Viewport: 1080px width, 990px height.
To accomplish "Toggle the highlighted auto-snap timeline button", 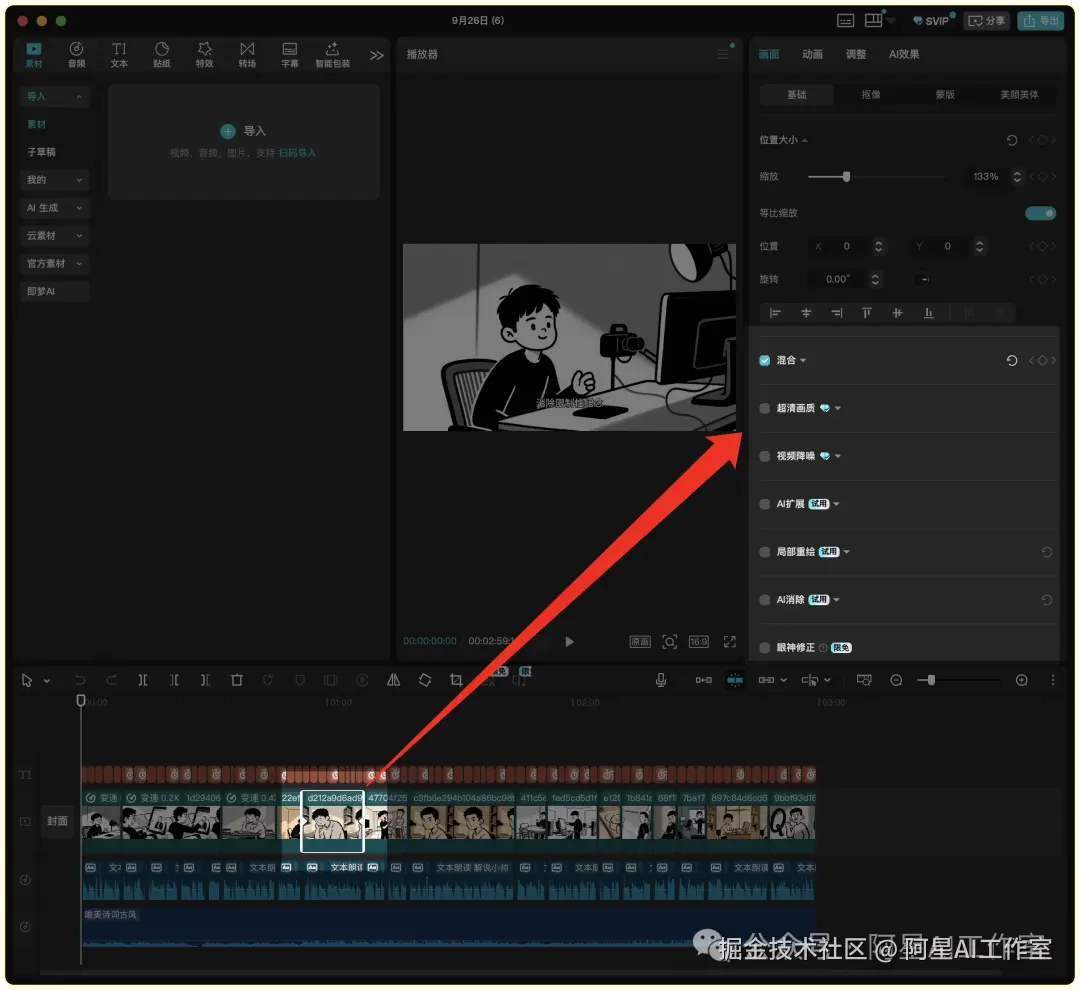I will [x=735, y=680].
